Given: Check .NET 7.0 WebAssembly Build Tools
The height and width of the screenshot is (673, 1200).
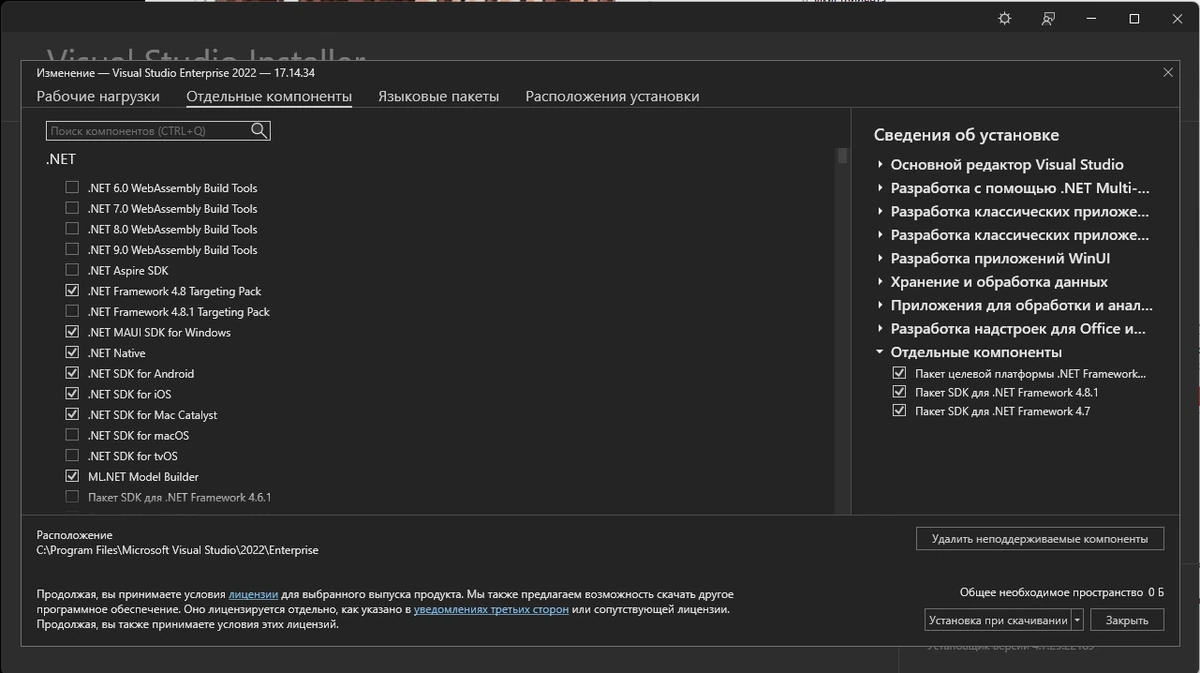Looking at the screenshot, I should tap(72, 208).
